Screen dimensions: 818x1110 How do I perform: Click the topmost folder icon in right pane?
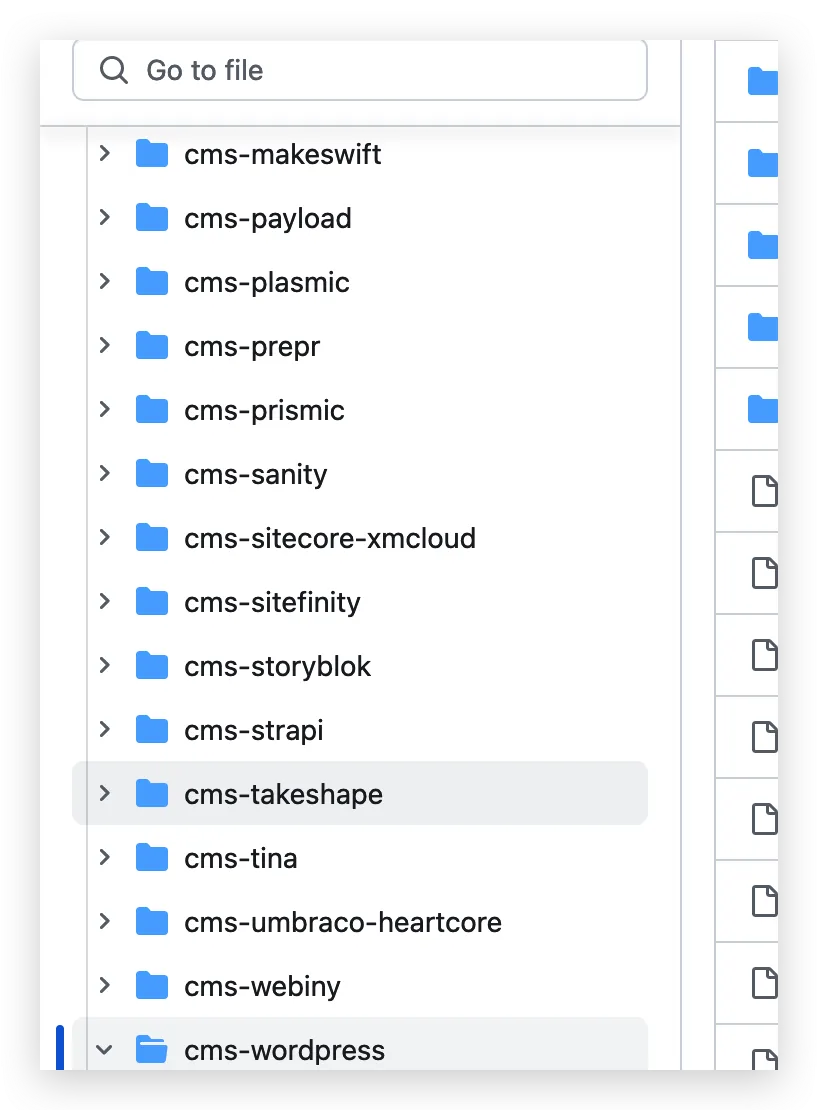click(x=762, y=80)
